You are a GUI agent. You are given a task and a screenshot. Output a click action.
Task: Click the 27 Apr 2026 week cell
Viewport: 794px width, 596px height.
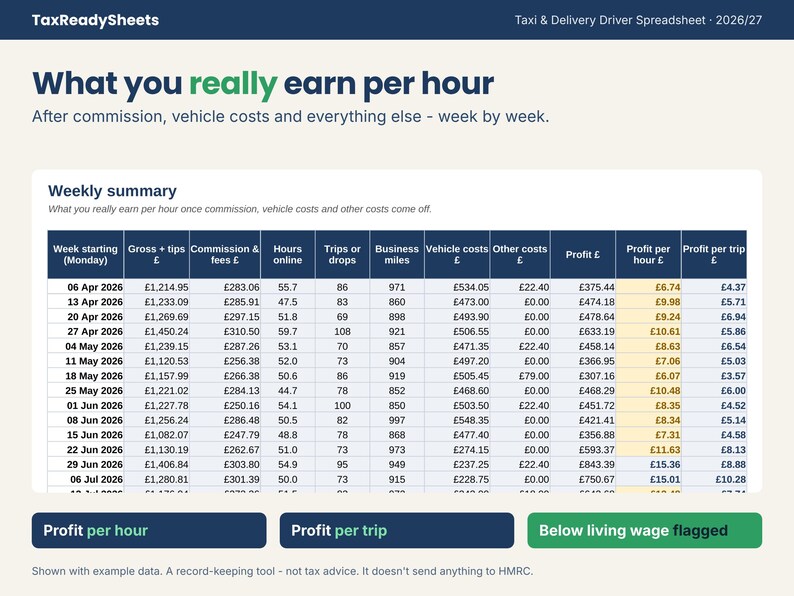86,331
